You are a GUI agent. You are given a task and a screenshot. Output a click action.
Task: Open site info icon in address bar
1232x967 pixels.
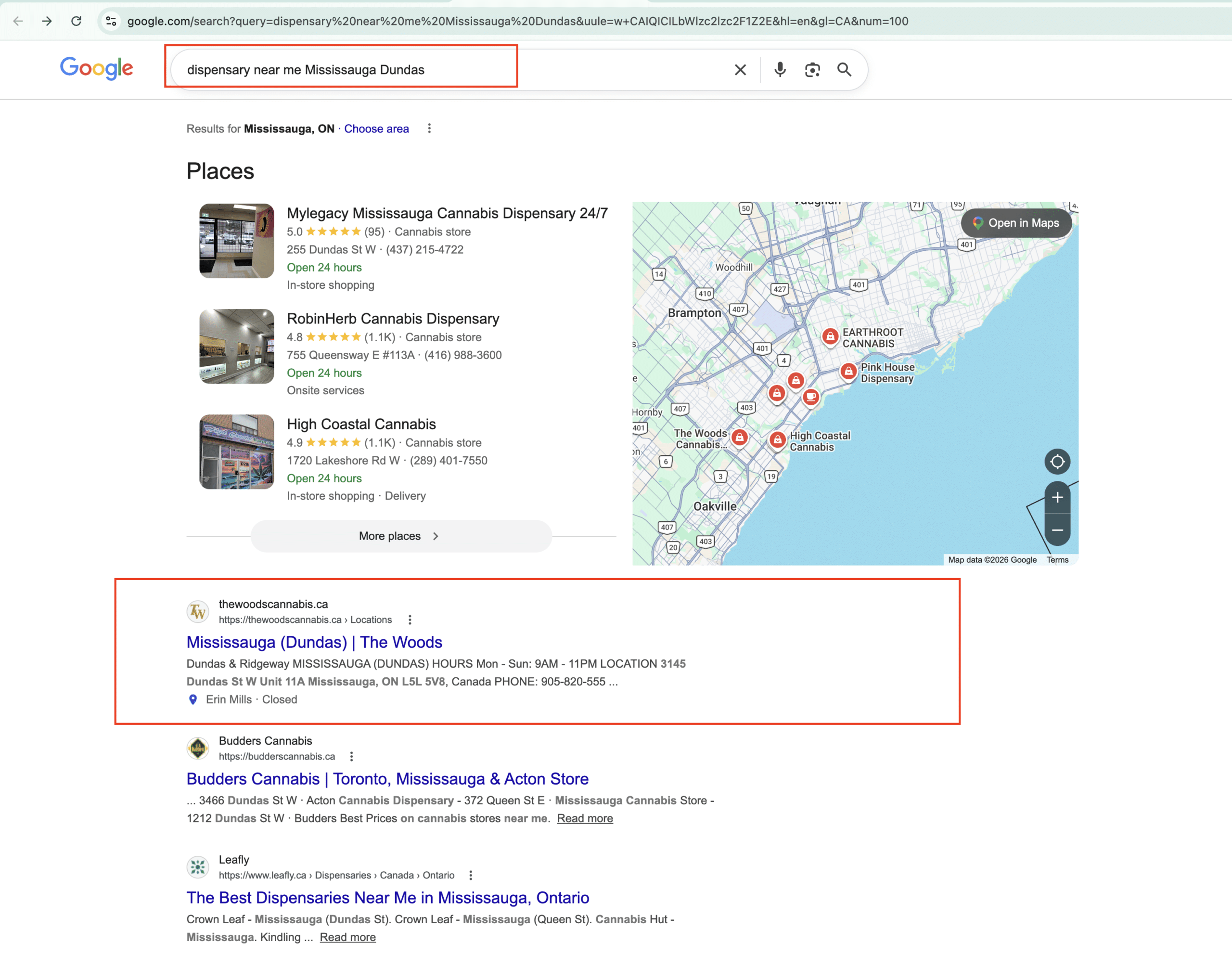coord(111,21)
